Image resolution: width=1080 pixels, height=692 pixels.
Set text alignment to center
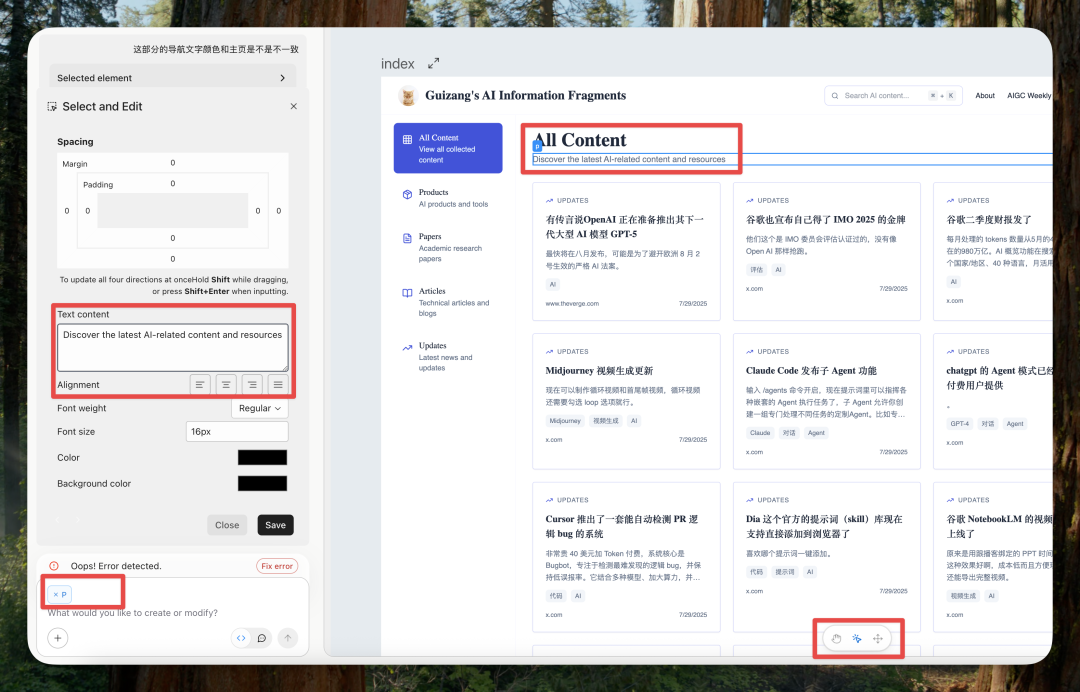coord(226,384)
